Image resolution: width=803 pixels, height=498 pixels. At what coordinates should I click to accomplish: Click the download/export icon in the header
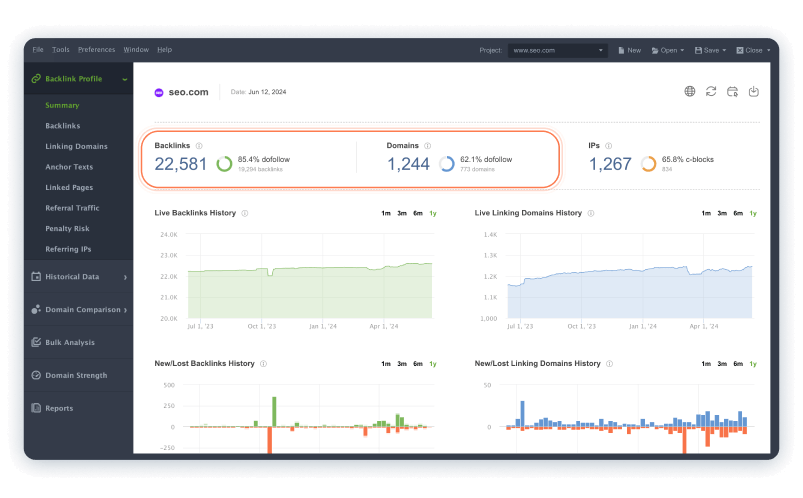pyautogui.click(x=753, y=91)
